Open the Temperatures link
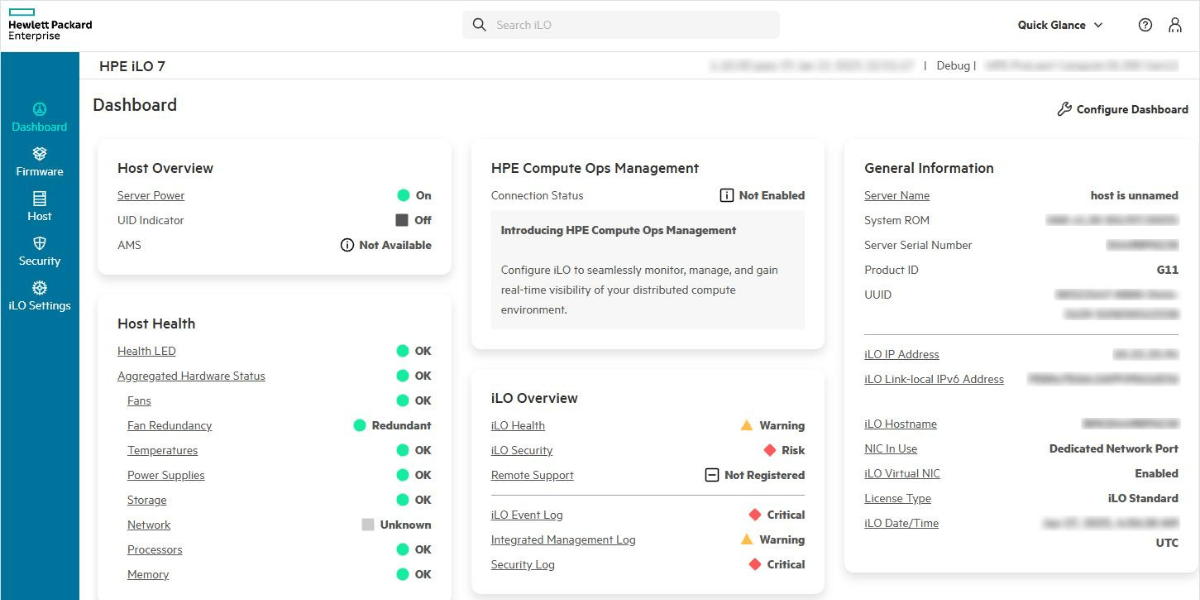The image size is (1200, 600). pyautogui.click(x=162, y=451)
